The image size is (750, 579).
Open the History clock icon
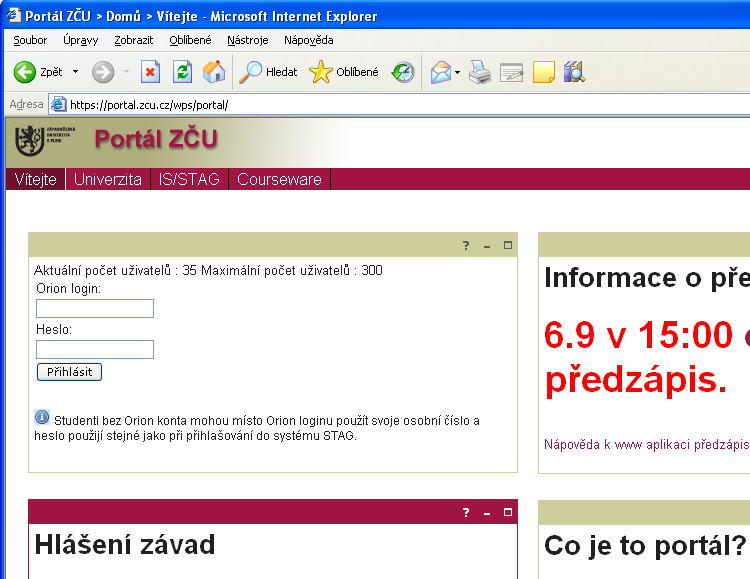(403, 72)
